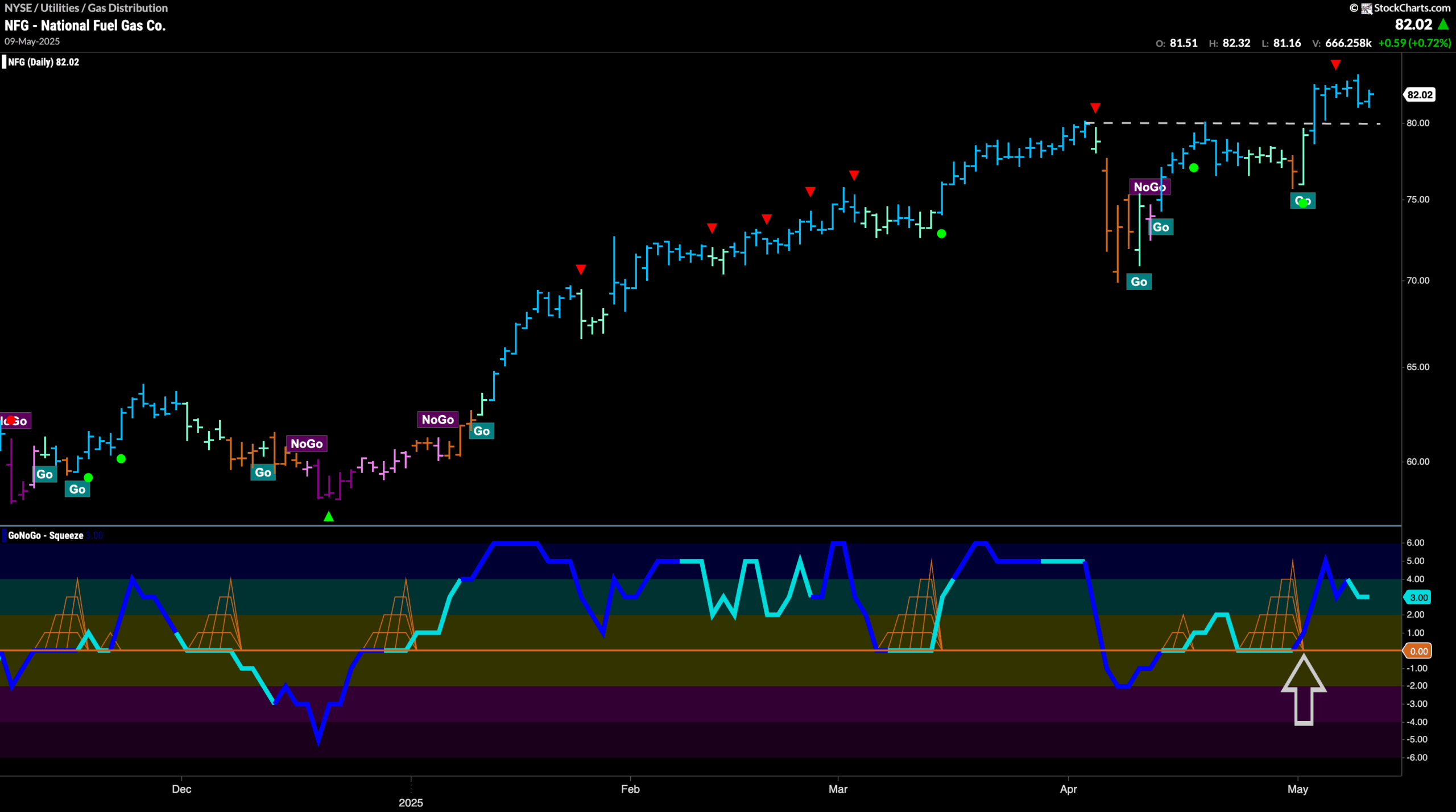The height and width of the screenshot is (812, 1456).
Task: Click the red triangle at the late January peak
Action: pyautogui.click(x=581, y=270)
